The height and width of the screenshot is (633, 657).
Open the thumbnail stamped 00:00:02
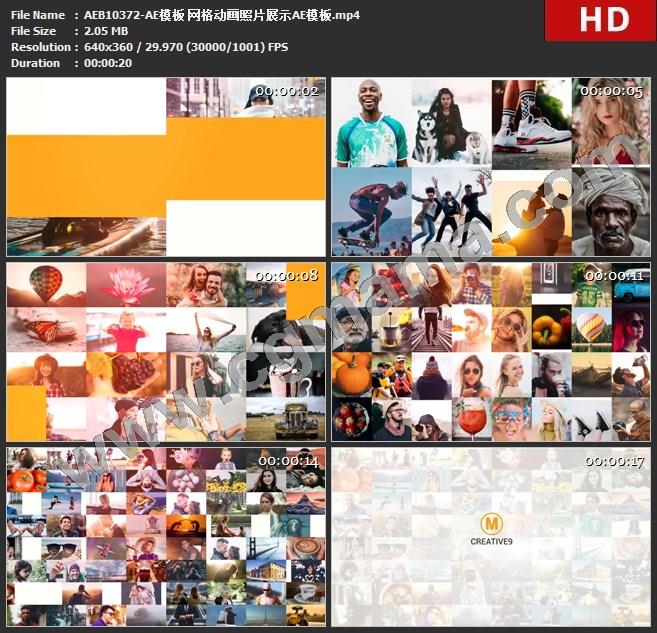(x=166, y=167)
